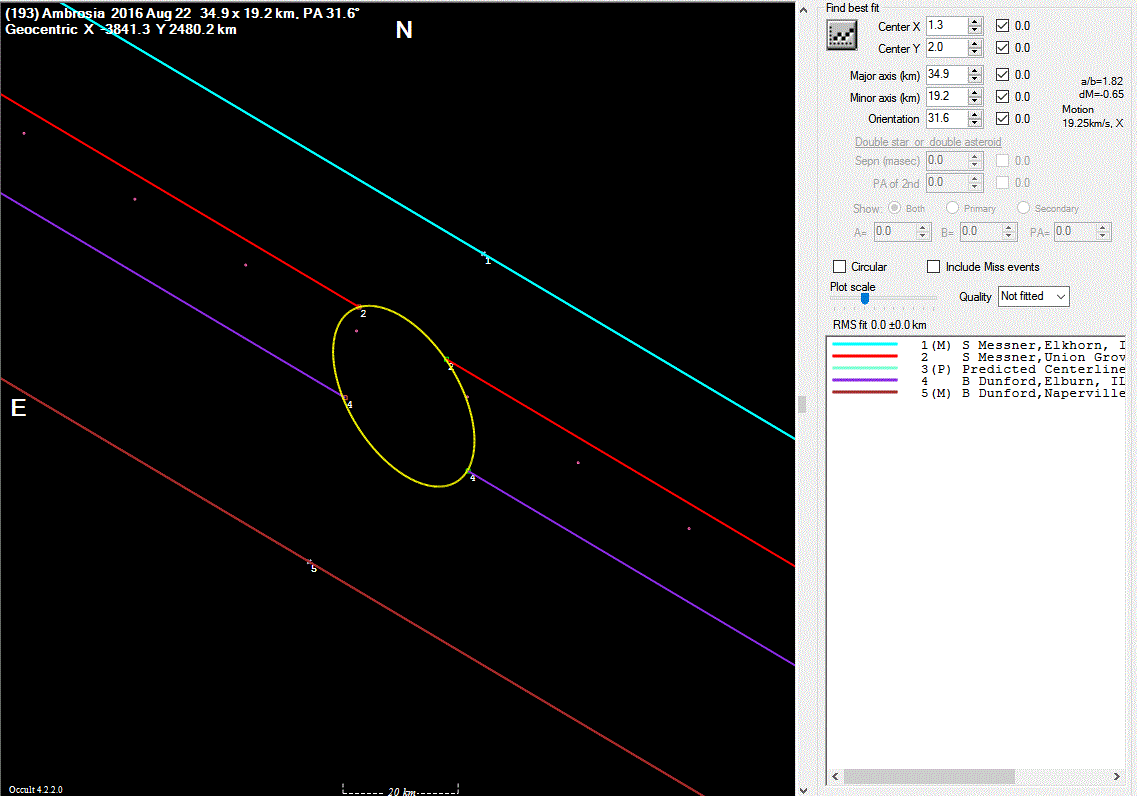Viewport: 1137px width, 796px height.
Task: Click the PA of 2nd input field
Action: (x=947, y=183)
